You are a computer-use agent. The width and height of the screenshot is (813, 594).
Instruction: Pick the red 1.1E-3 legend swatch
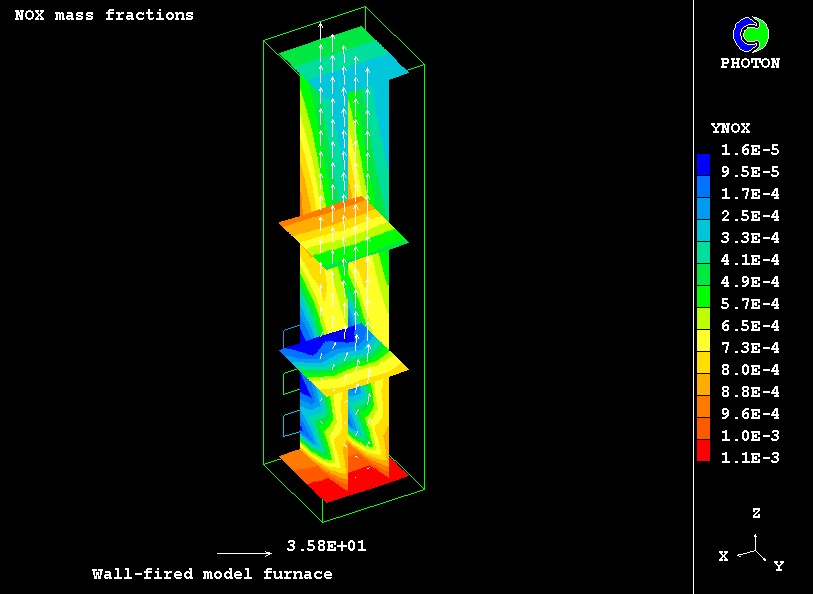(703, 457)
